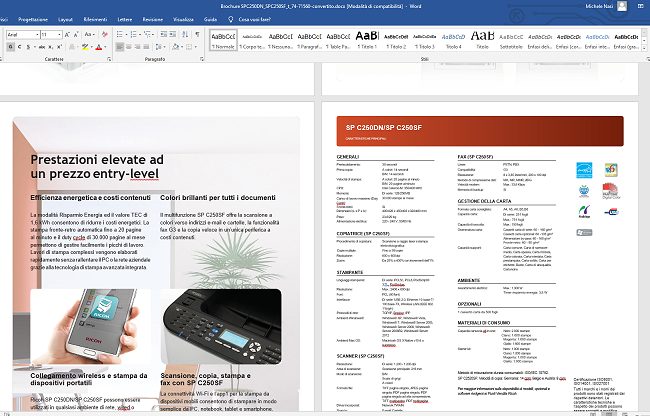Open Paragrafo dialog launcher
This screenshot has height=416, width=650.
tap(201, 59)
